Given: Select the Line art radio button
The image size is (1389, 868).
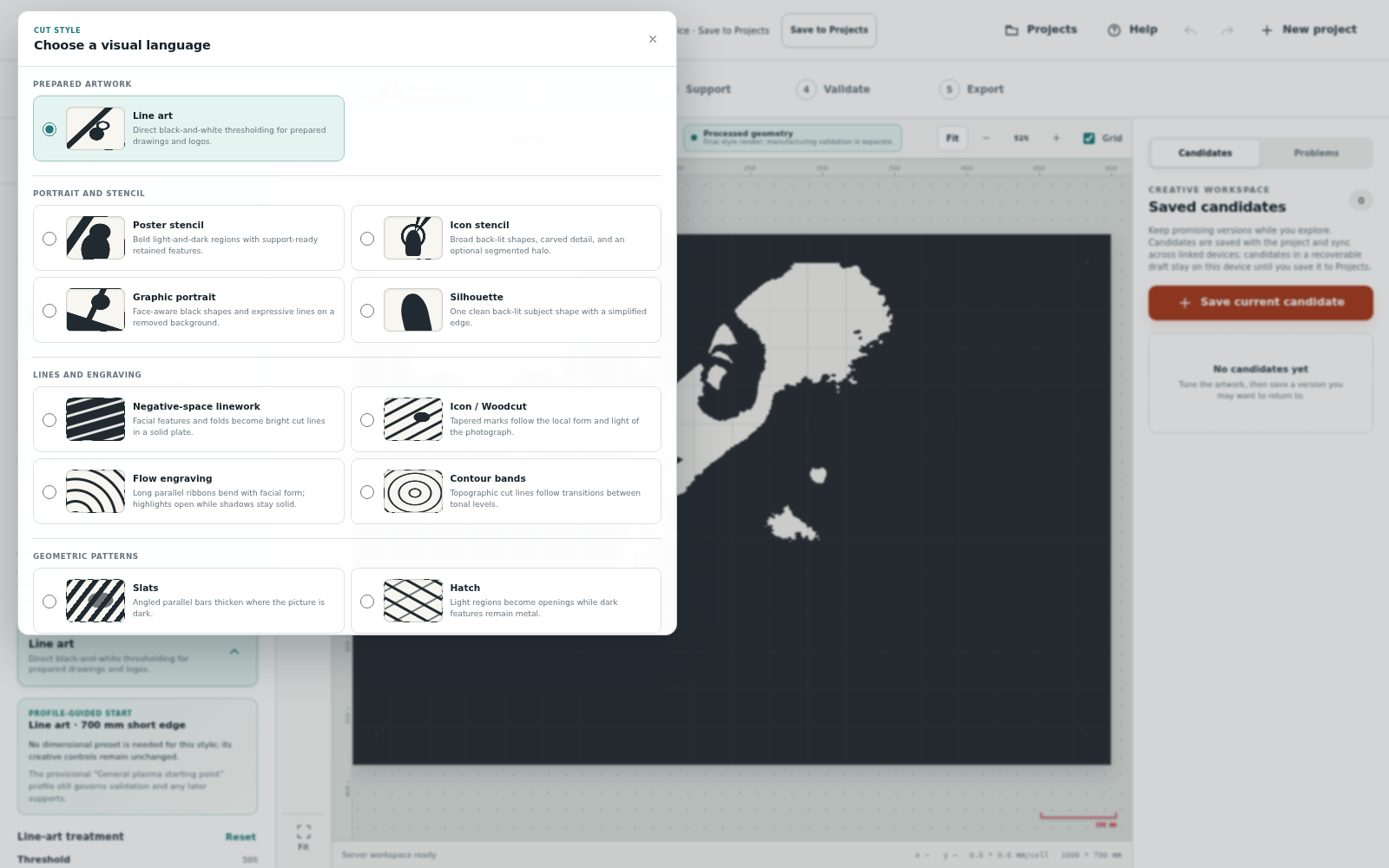Looking at the screenshot, I should pos(49,129).
